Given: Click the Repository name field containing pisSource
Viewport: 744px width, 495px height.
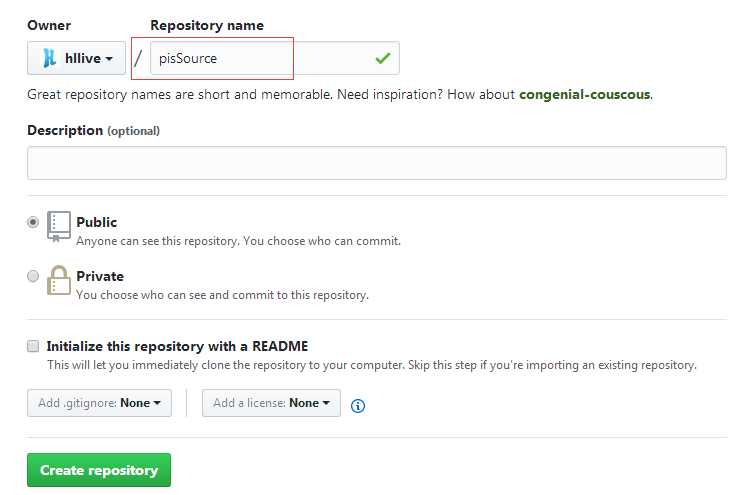Looking at the screenshot, I should [x=275, y=58].
